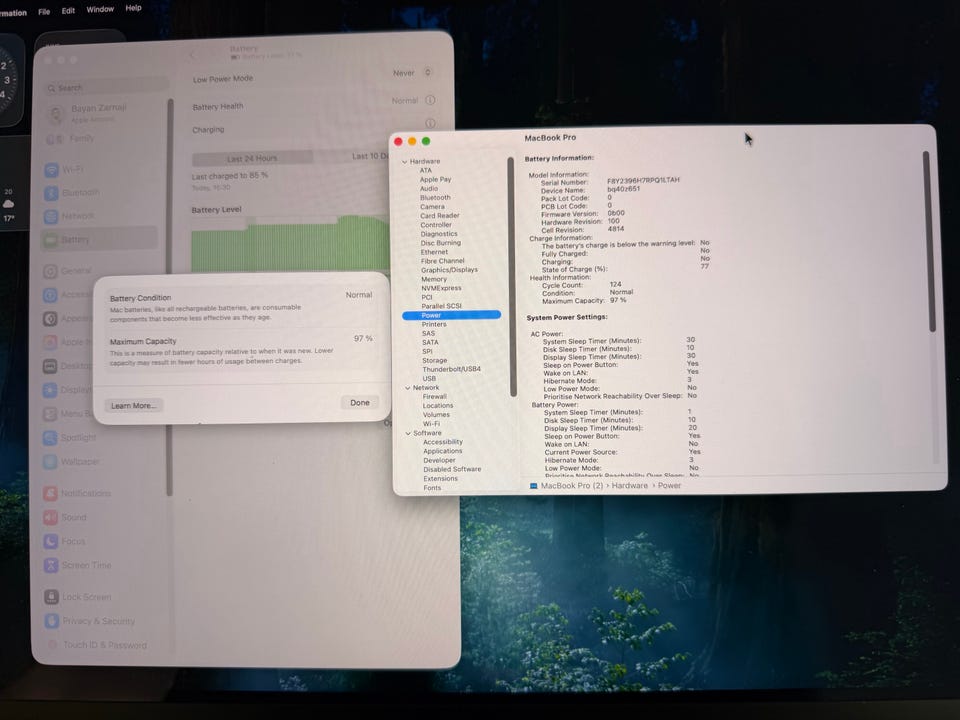Image resolution: width=960 pixels, height=720 pixels.
Task: Select Disc Burning in hardware list
Action: click(441, 242)
